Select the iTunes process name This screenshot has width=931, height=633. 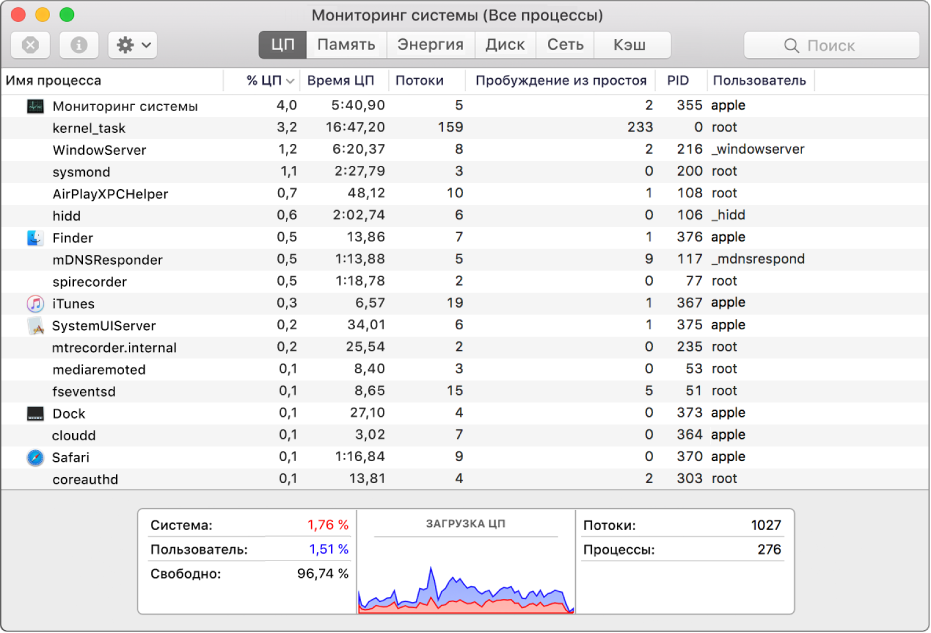73,304
